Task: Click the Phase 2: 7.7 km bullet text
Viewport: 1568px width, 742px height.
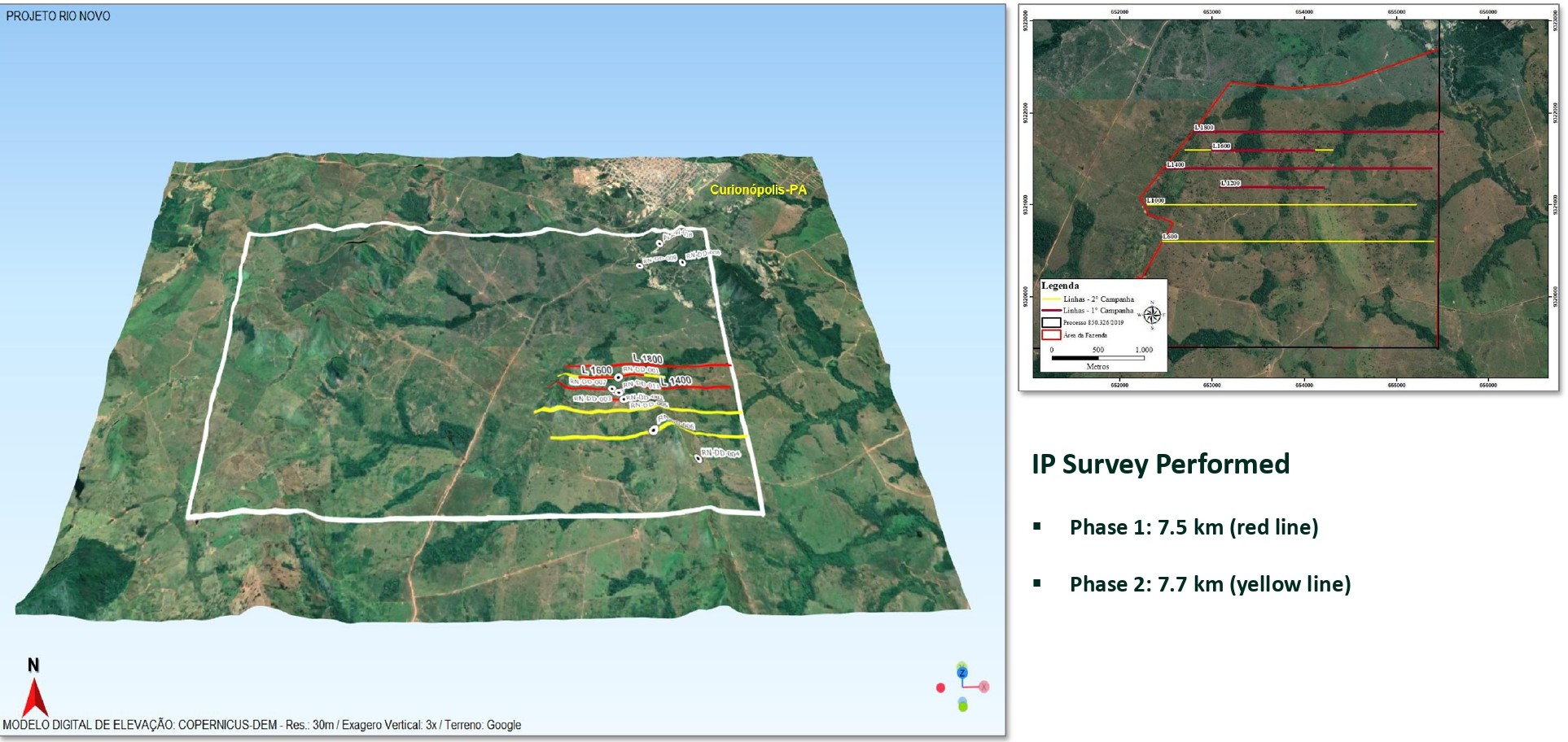Action: [1210, 584]
